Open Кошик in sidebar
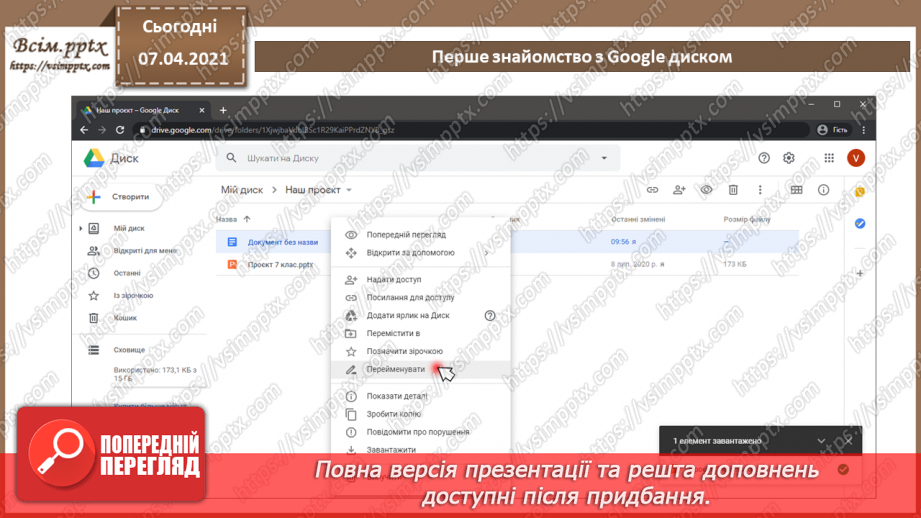The height and width of the screenshot is (518, 921). click(125, 318)
